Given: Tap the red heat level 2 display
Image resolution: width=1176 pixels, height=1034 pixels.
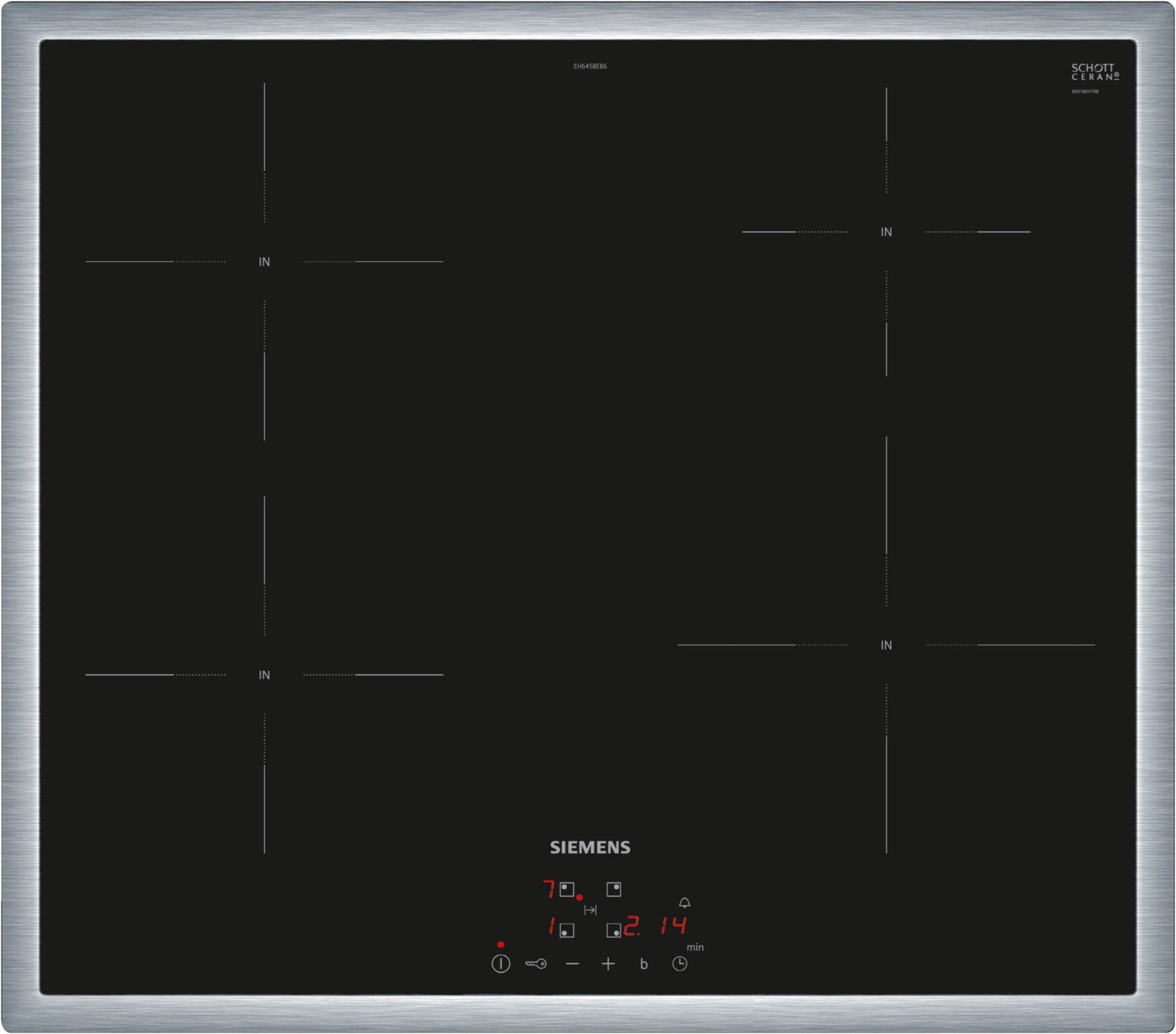Looking at the screenshot, I should point(631,926).
